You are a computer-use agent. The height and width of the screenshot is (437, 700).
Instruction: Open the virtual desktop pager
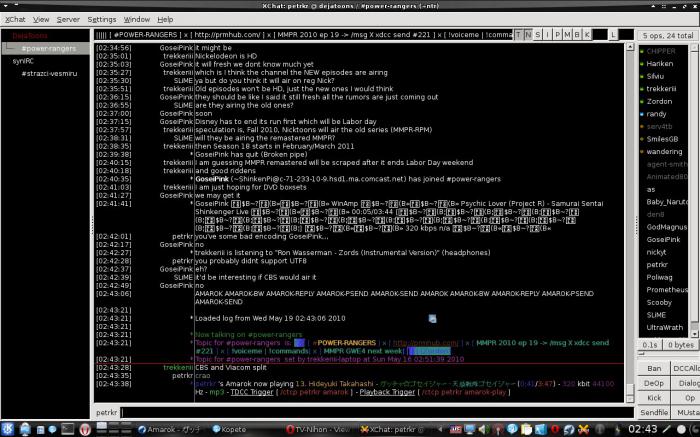[114, 429]
